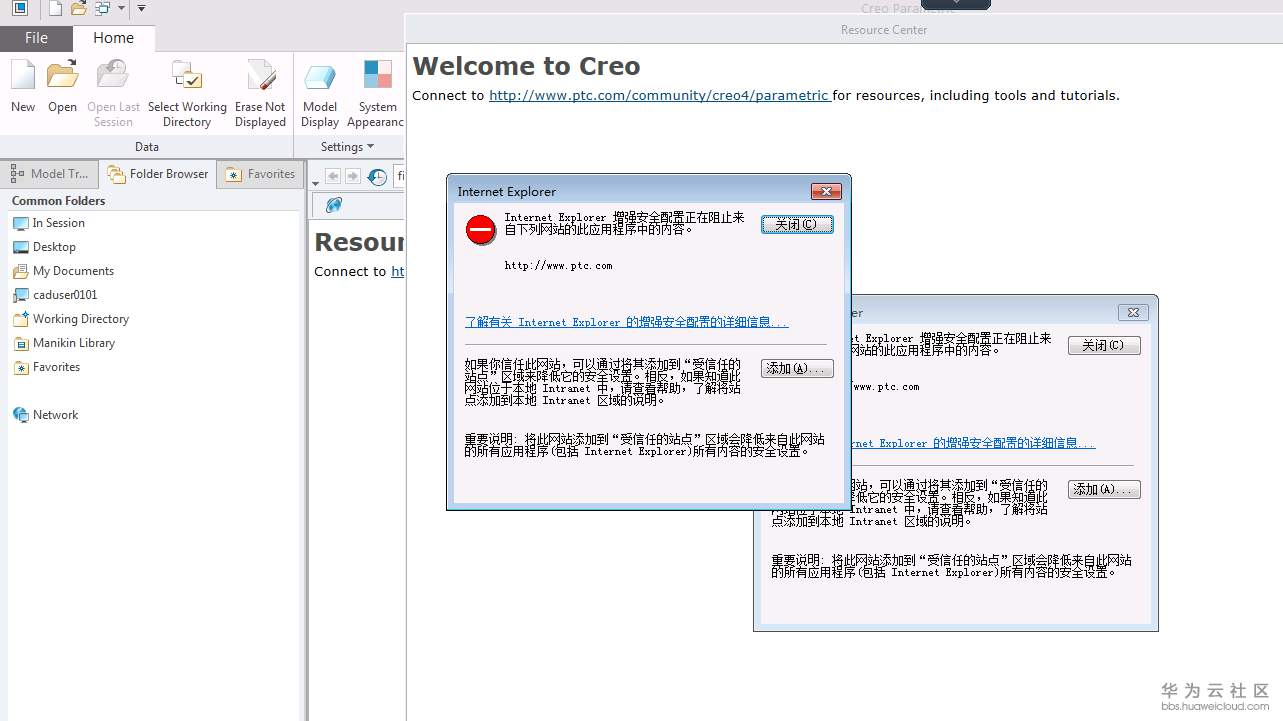The height and width of the screenshot is (721, 1283).
Task: Open enhanced security info link in rear dialog
Action: [x=973, y=443]
